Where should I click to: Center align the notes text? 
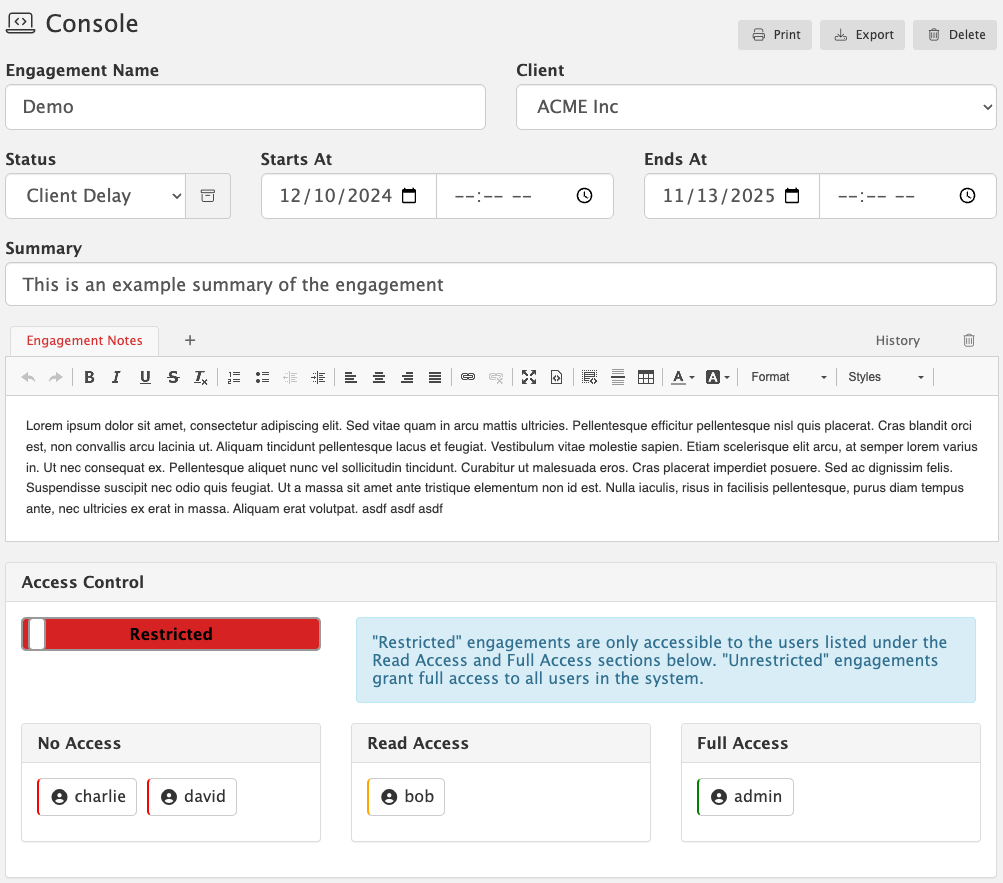[x=379, y=377]
